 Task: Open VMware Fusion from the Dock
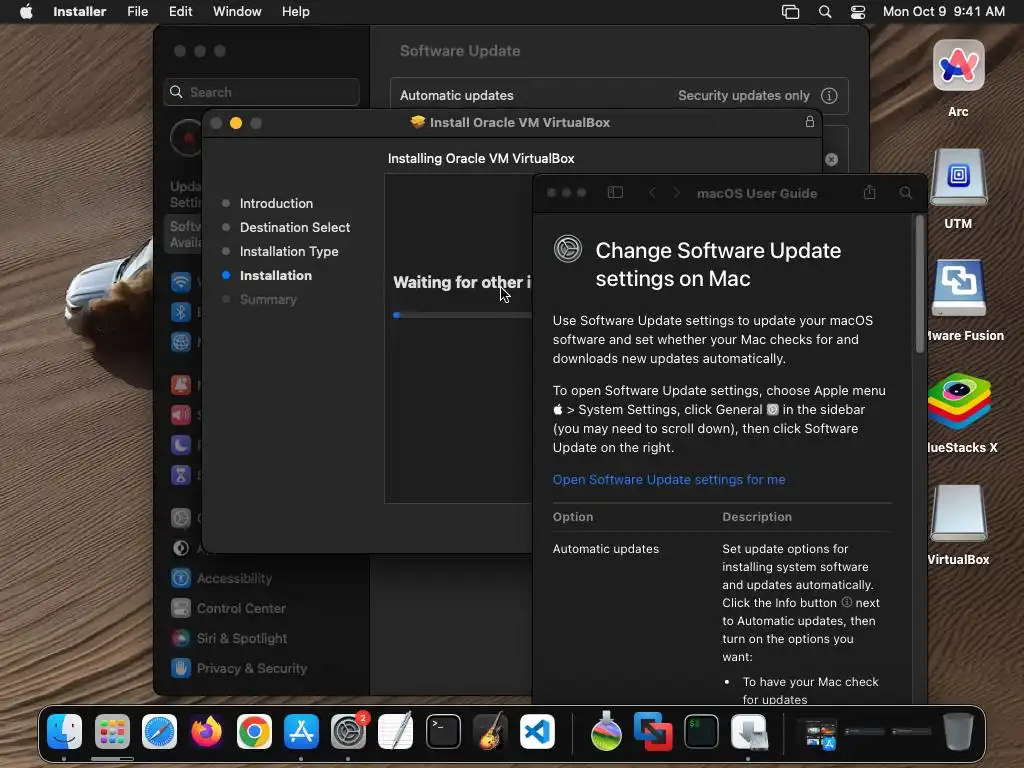pos(653,731)
